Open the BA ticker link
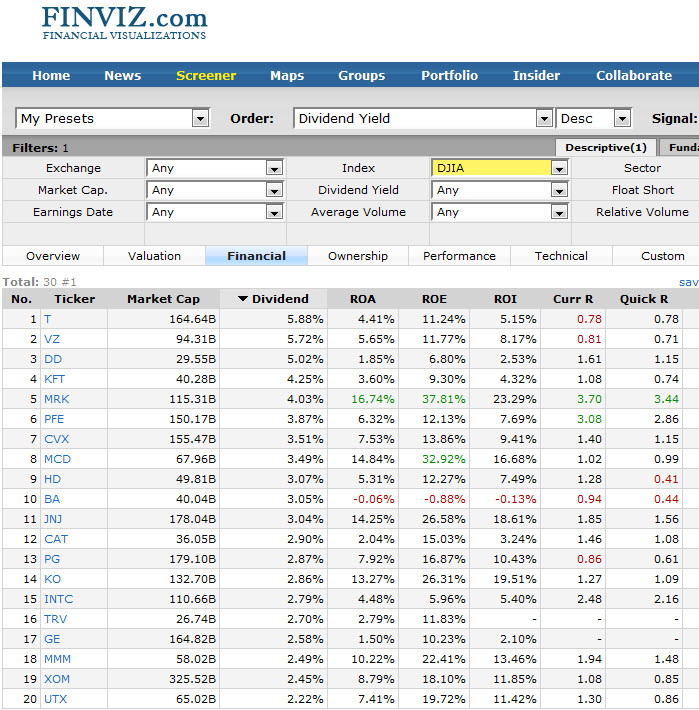 pyautogui.click(x=52, y=499)
